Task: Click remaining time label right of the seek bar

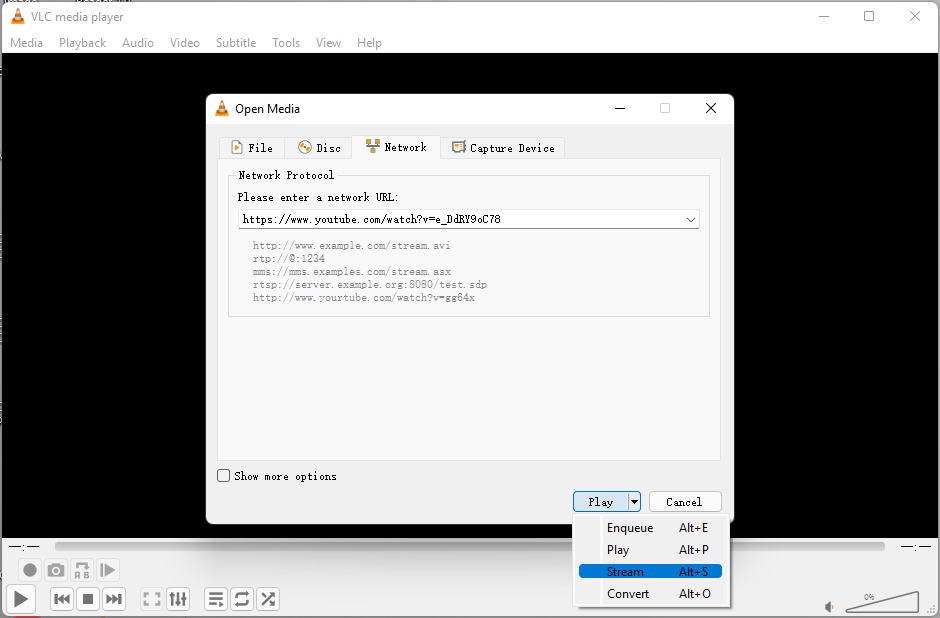Action: [916, 546]
